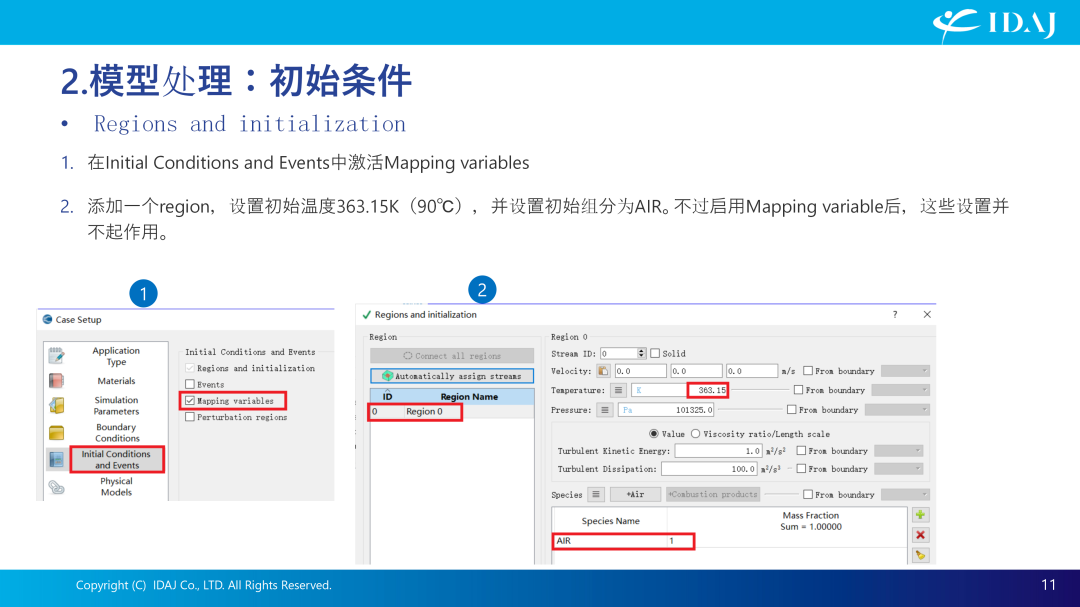Check Pressure From boundary checkbox
The height and width of the screenshot is (607, 1080).
tap(792, 409)
